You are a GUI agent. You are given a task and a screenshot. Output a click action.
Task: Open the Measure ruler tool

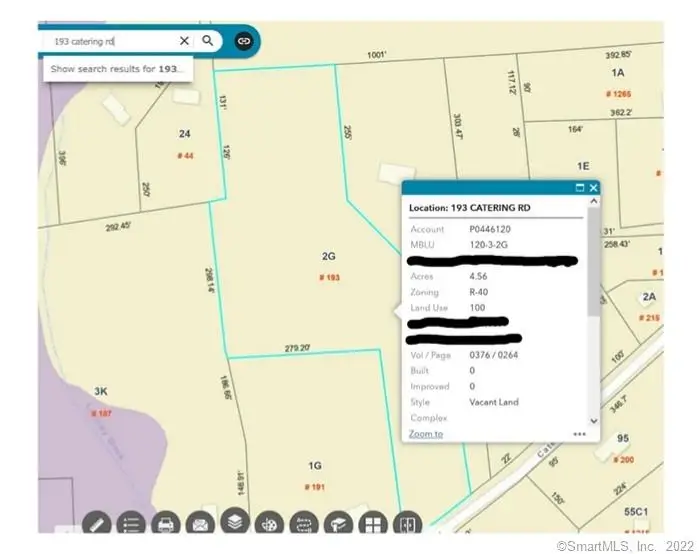pos(97,524)
